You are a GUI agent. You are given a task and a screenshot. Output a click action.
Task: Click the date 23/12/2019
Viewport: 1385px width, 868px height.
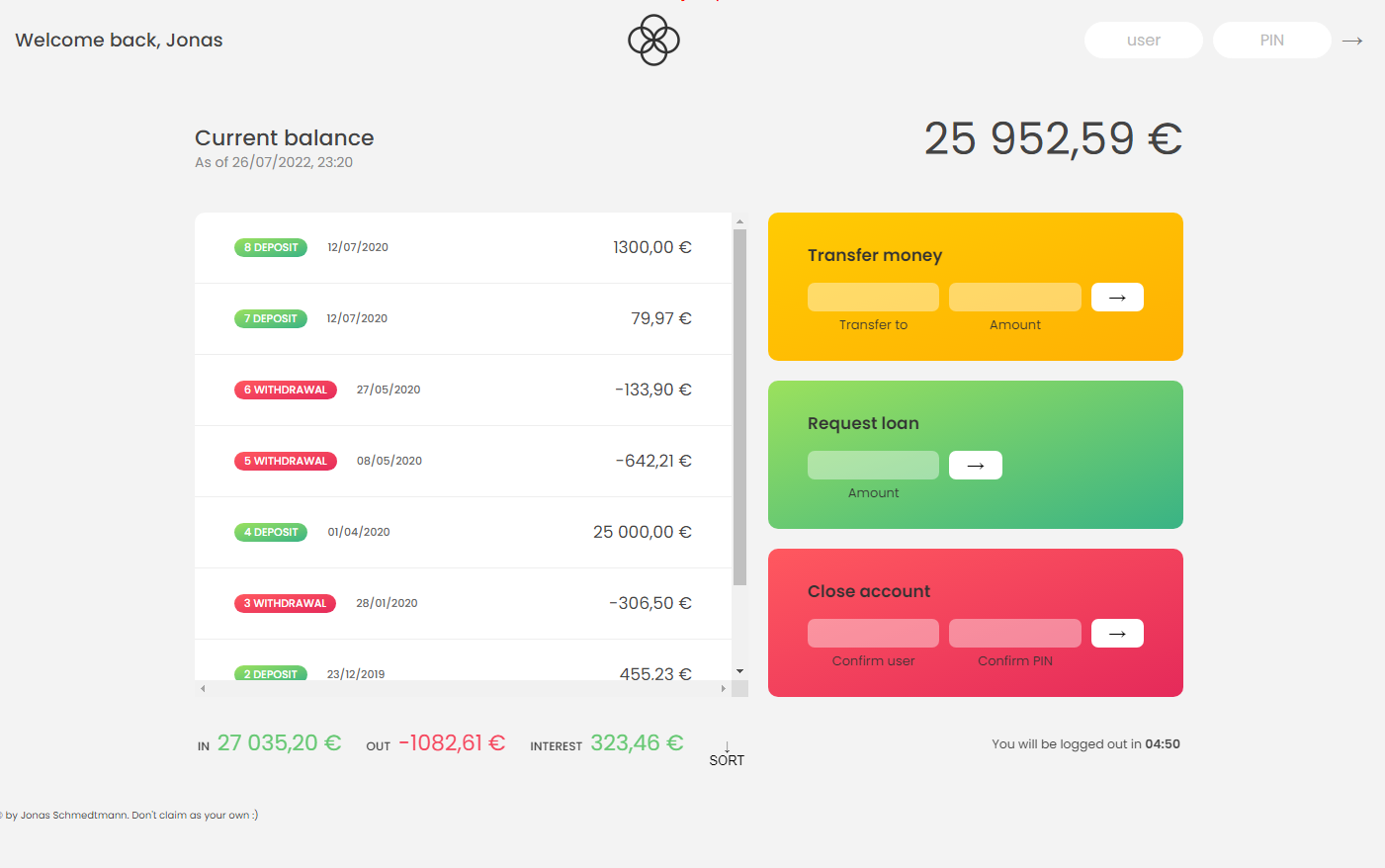[356, 673]
